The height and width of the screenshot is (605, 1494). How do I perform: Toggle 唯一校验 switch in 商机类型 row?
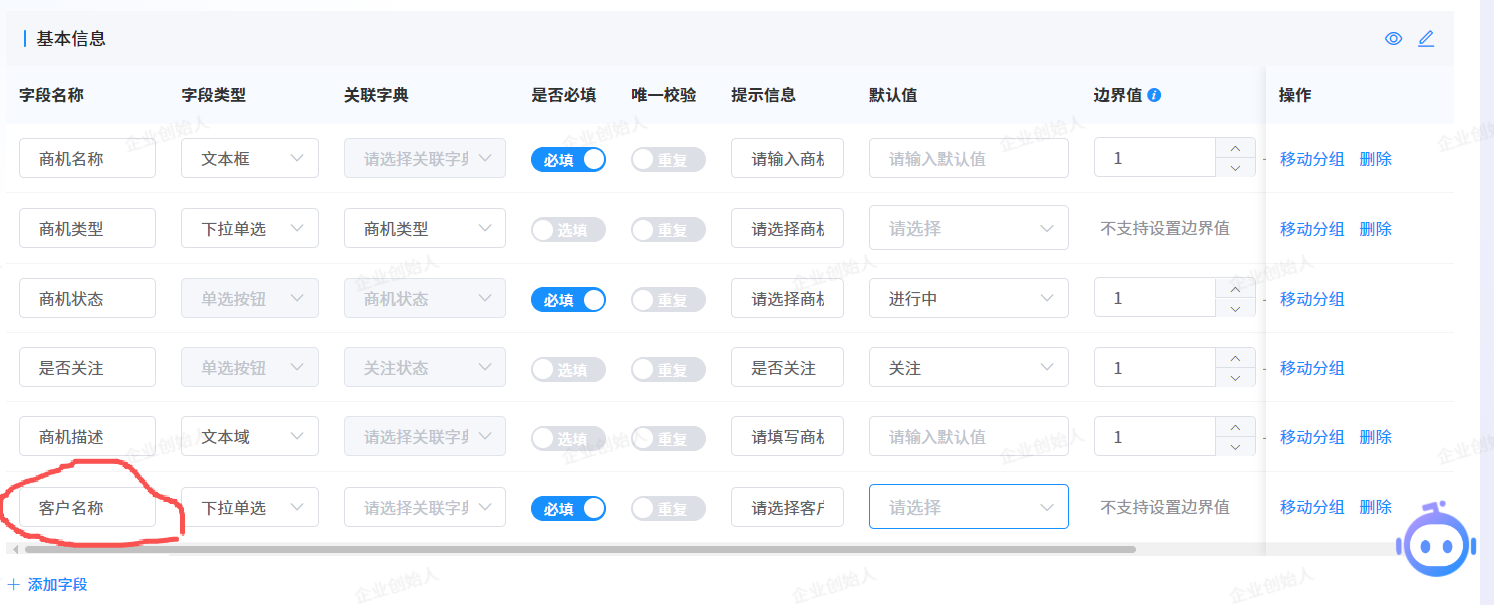pos(668,229)
